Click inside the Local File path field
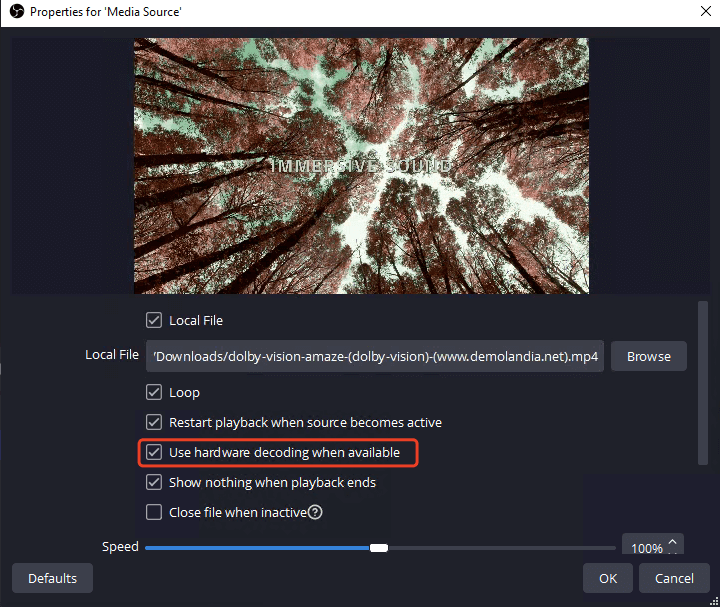 click(x=375, y=356)
